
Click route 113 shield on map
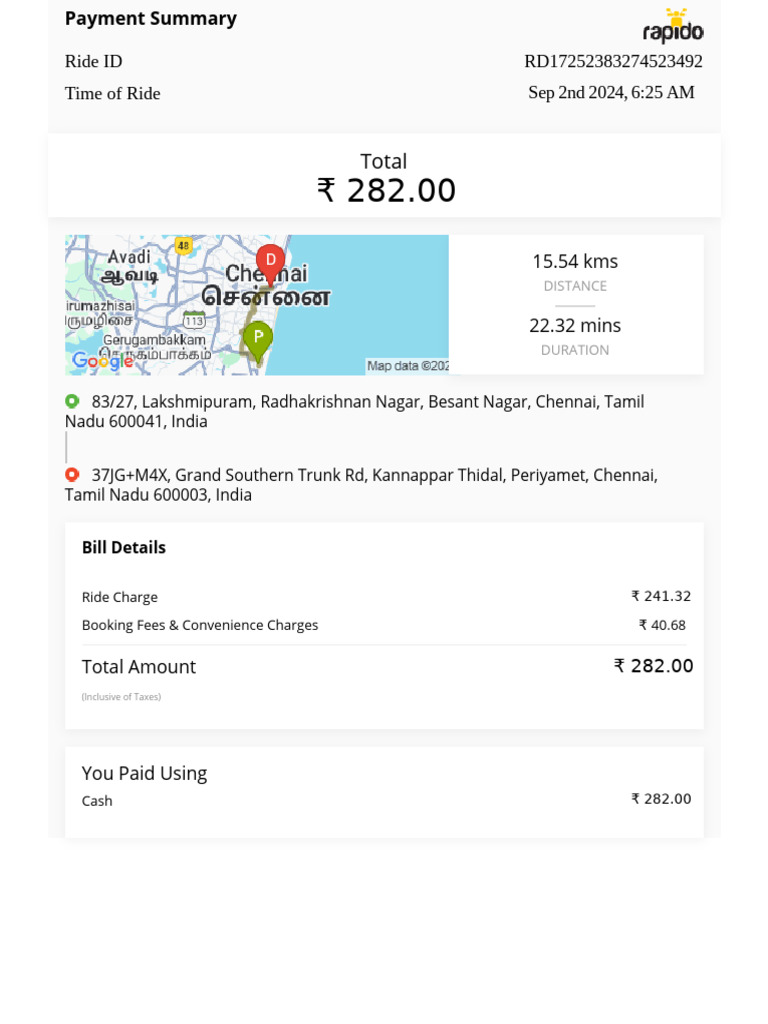click(194, 321)
